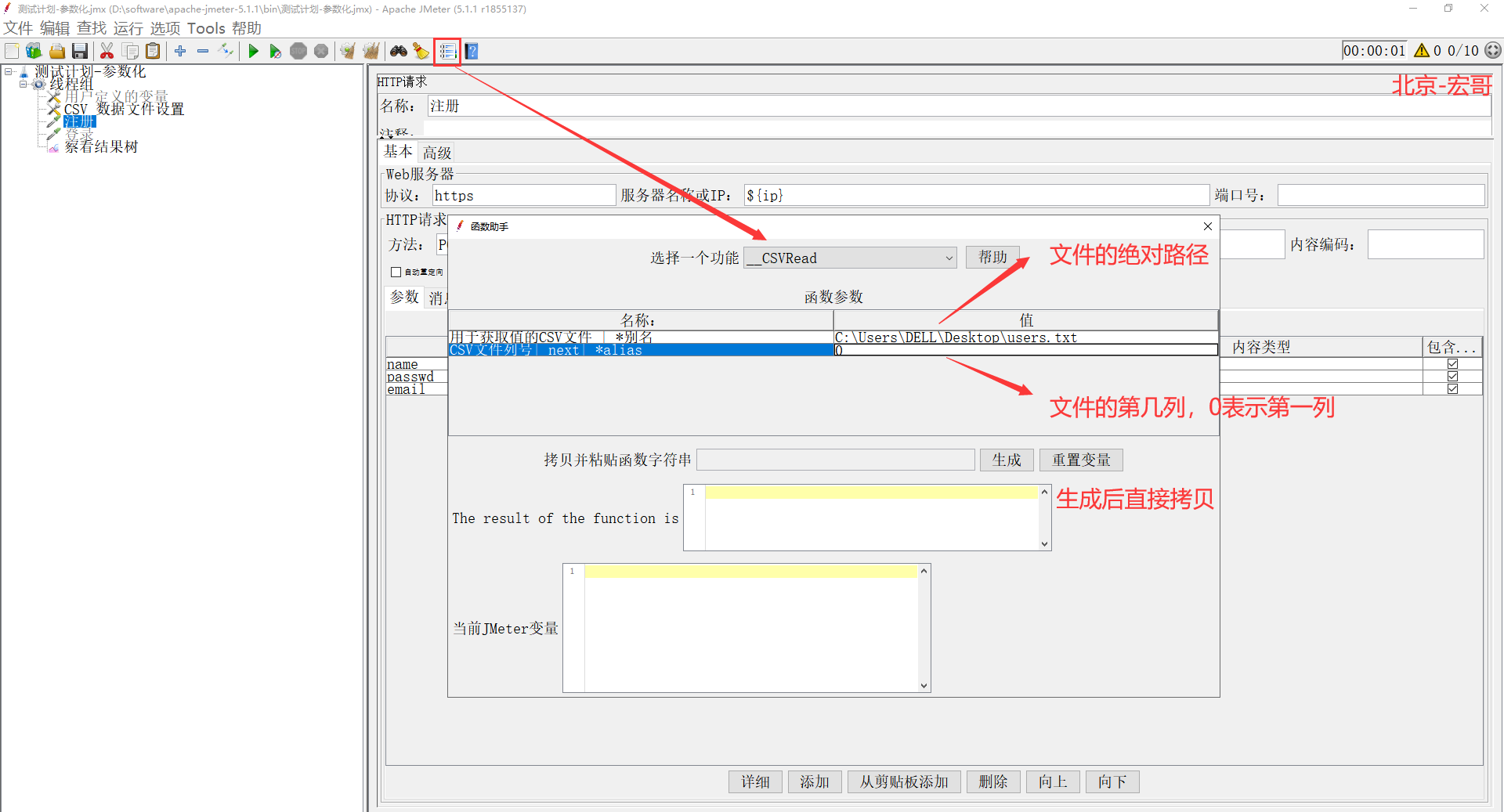
Task: Click the 详细 button
Action: 755,781
